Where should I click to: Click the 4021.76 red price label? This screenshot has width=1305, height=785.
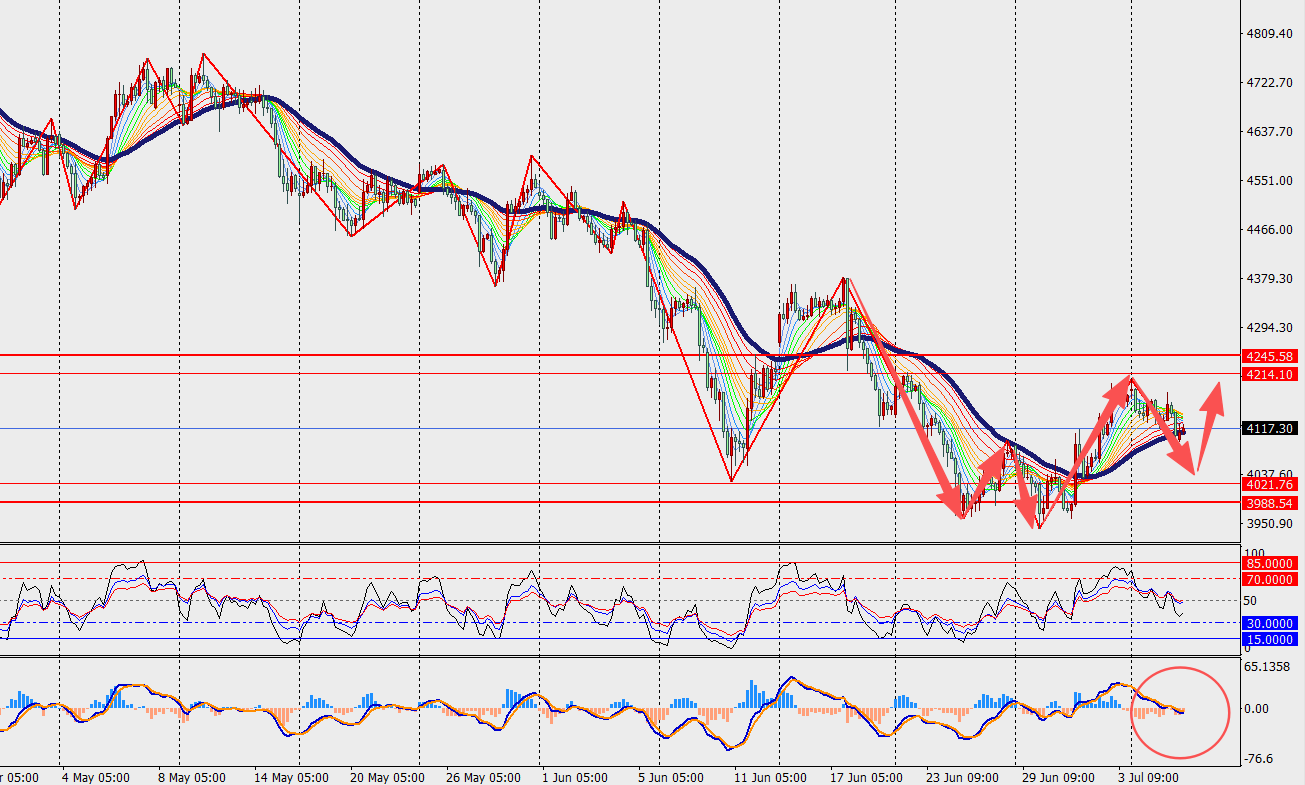[x=1270, y=484]
